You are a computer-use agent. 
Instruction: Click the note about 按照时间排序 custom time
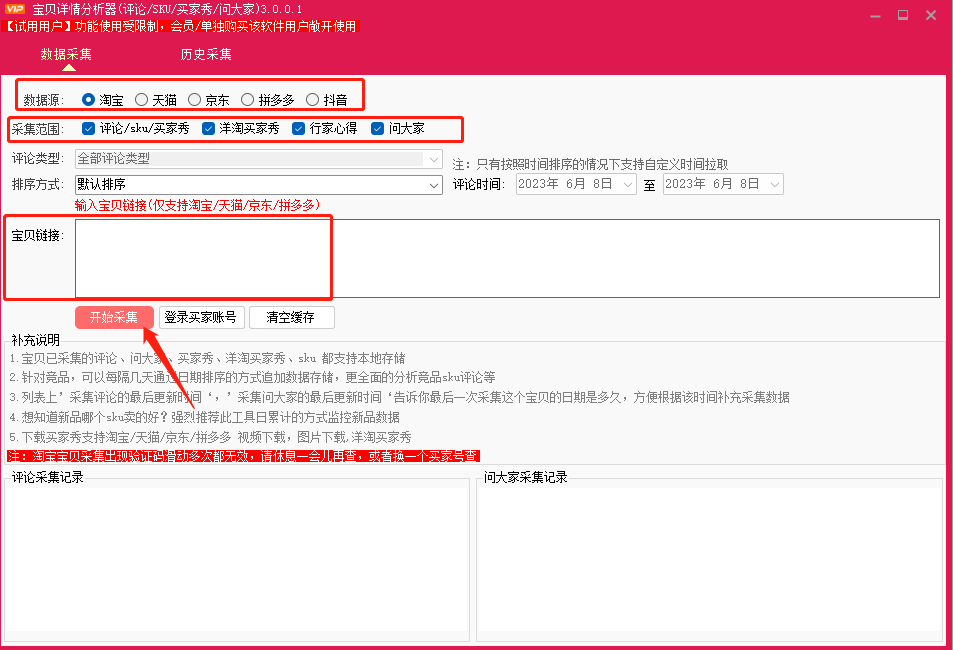pos(590,164)
